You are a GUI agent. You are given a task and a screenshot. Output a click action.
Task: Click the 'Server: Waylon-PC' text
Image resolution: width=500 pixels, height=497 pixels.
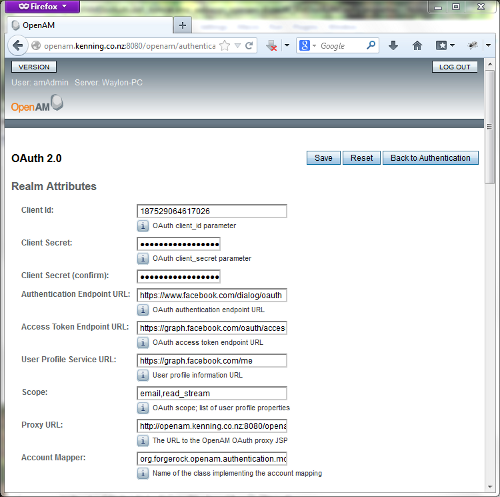108,82
